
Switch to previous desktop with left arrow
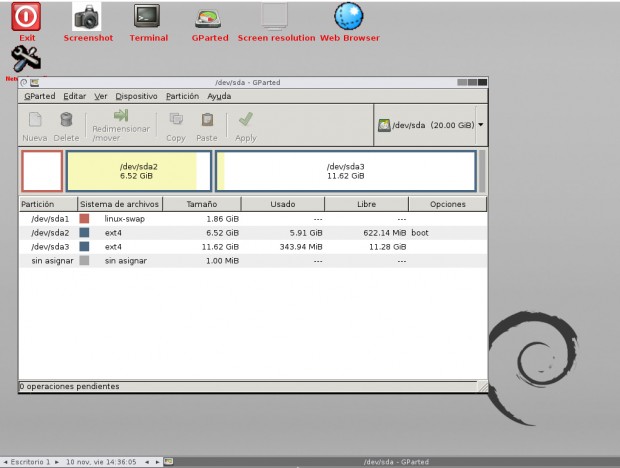(x=6, y=462)
